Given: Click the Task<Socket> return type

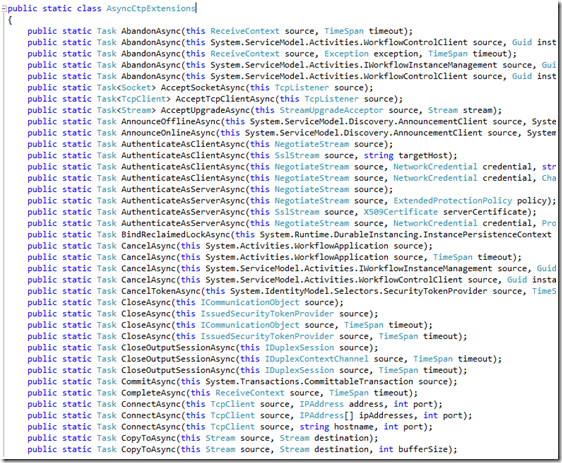Looking at the screenshot, I should point(126,88).
